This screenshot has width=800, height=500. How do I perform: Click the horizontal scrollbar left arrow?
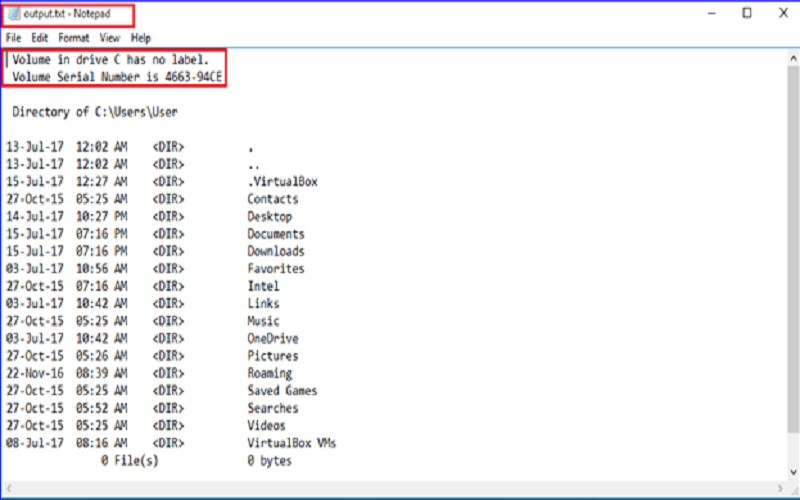point(7,488)
